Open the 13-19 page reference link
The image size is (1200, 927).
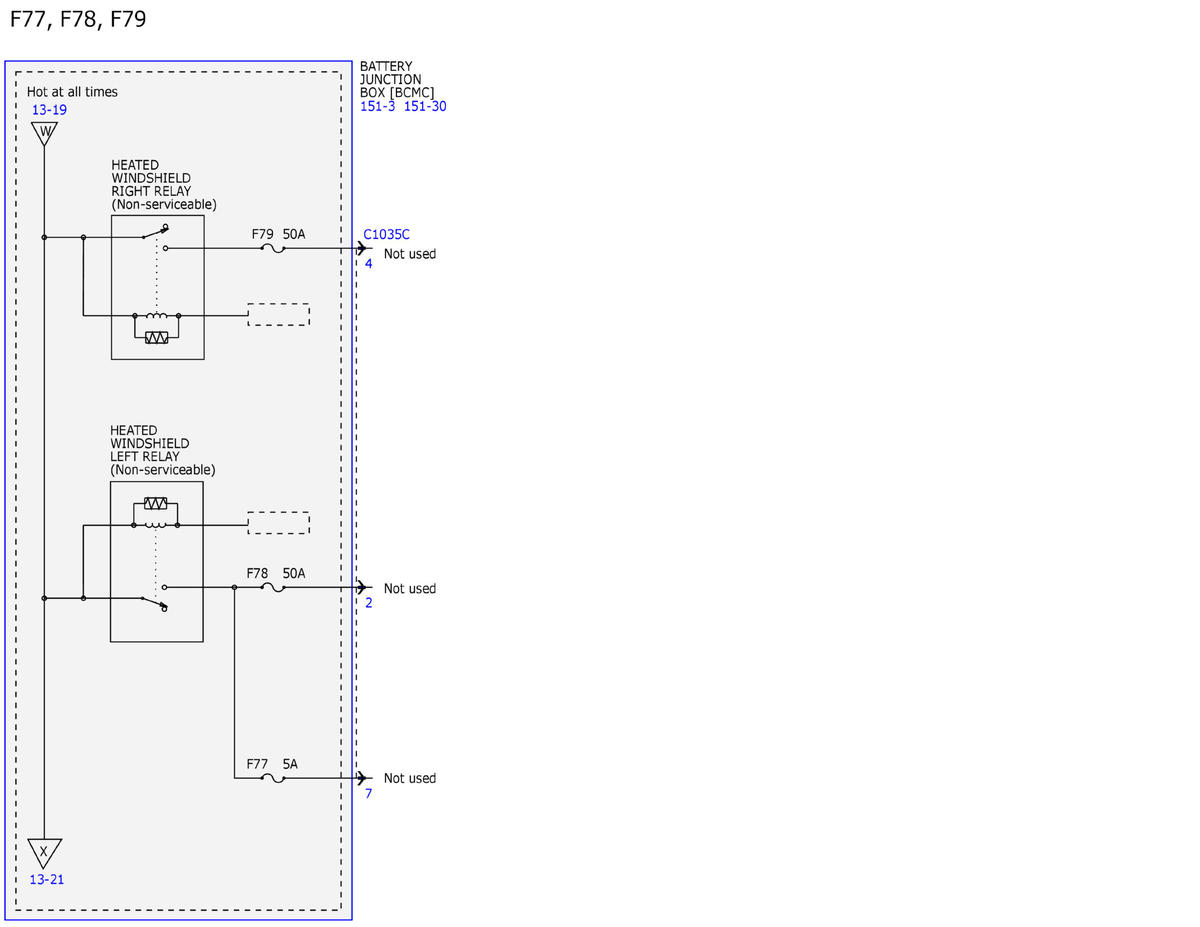[49, 109]
